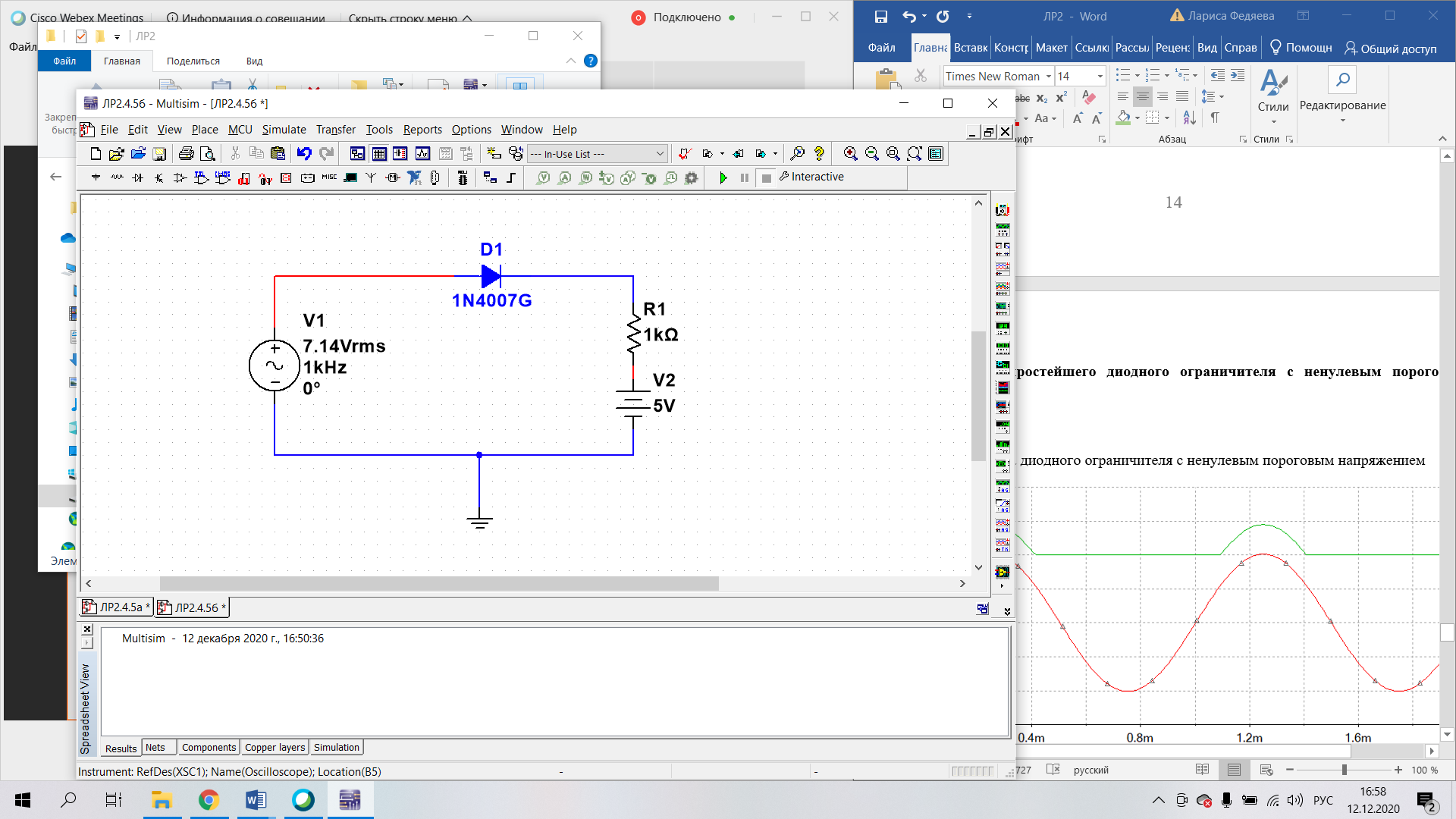
Task: Open Chrome from the Windows taskbar
Action: tap(209, 800)
